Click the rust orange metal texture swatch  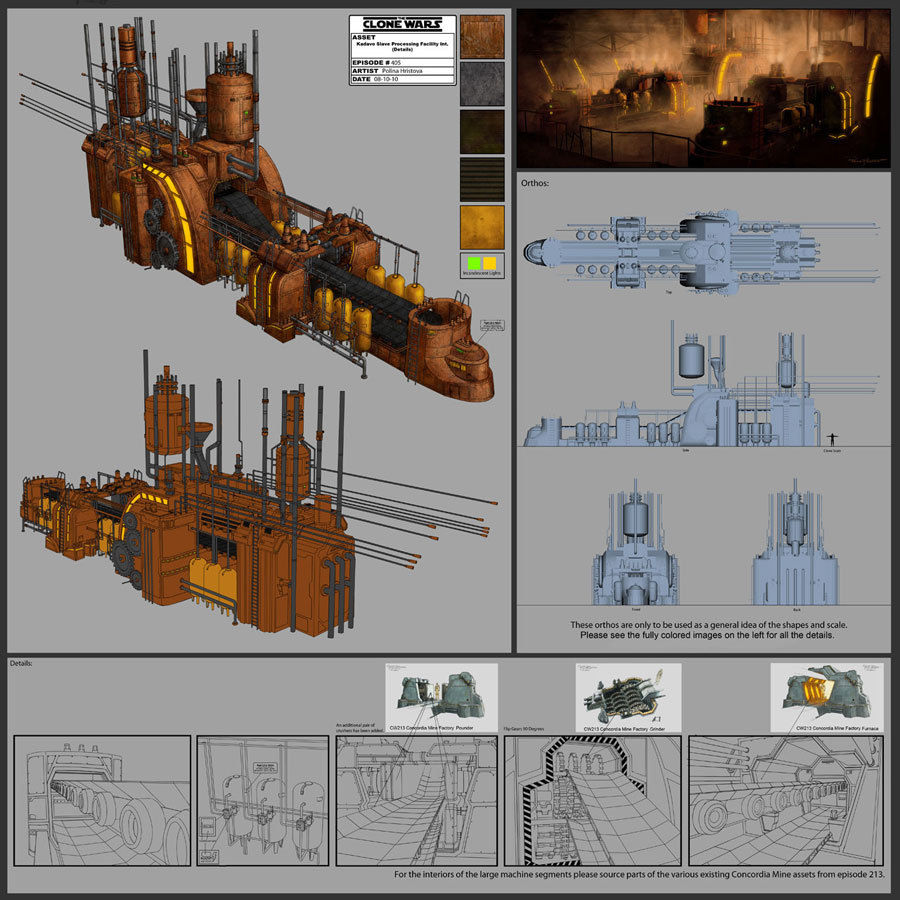pos(482,37)
